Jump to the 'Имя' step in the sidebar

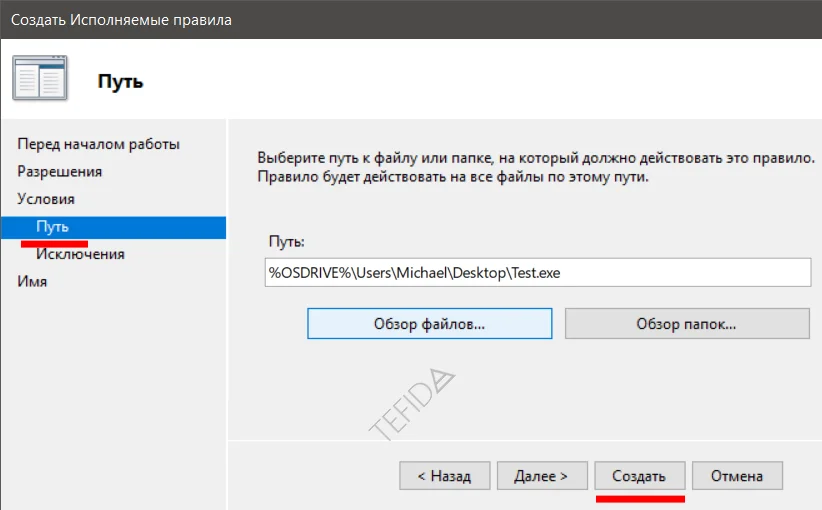point(32,282)
